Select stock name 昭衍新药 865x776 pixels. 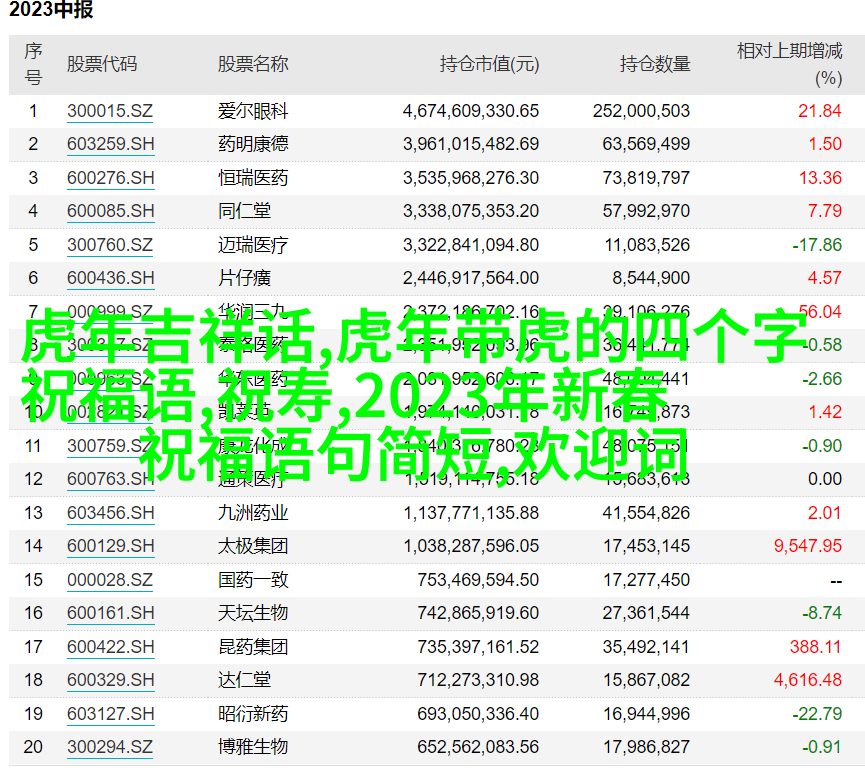pyautogui.click(x=253, y=714)
